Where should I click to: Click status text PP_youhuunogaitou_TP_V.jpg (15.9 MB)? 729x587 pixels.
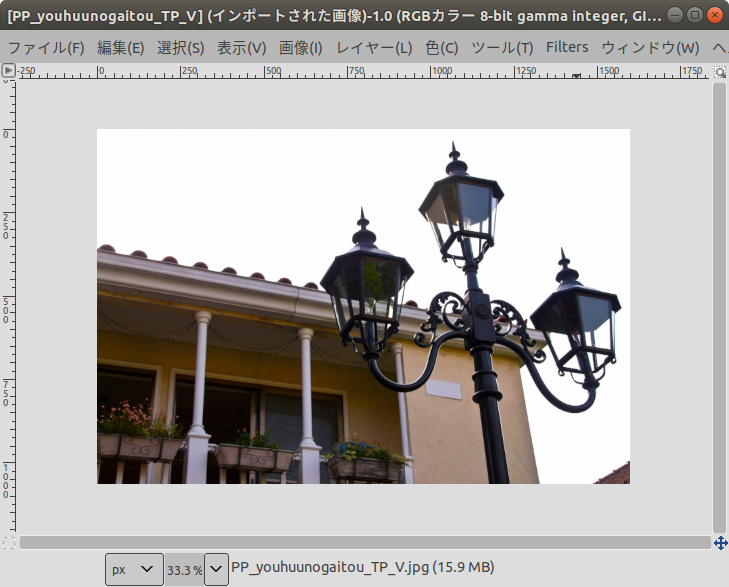363,567
